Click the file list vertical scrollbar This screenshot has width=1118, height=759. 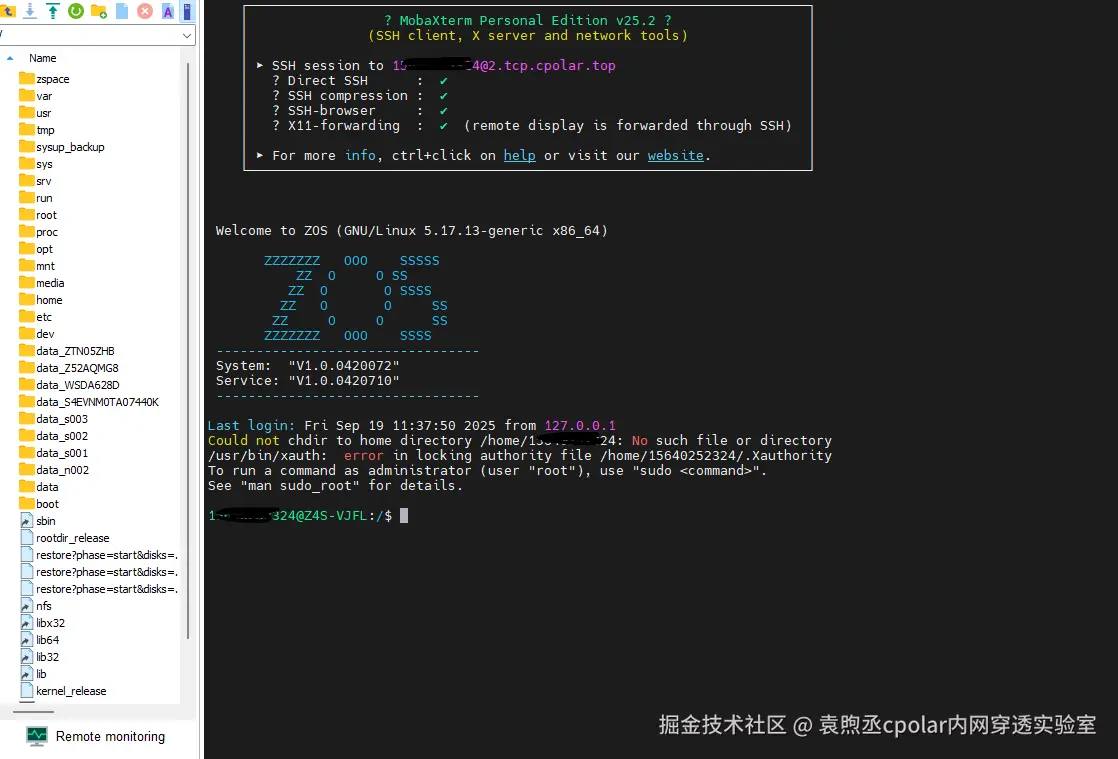pyautogui.click(x=188, y=349)
